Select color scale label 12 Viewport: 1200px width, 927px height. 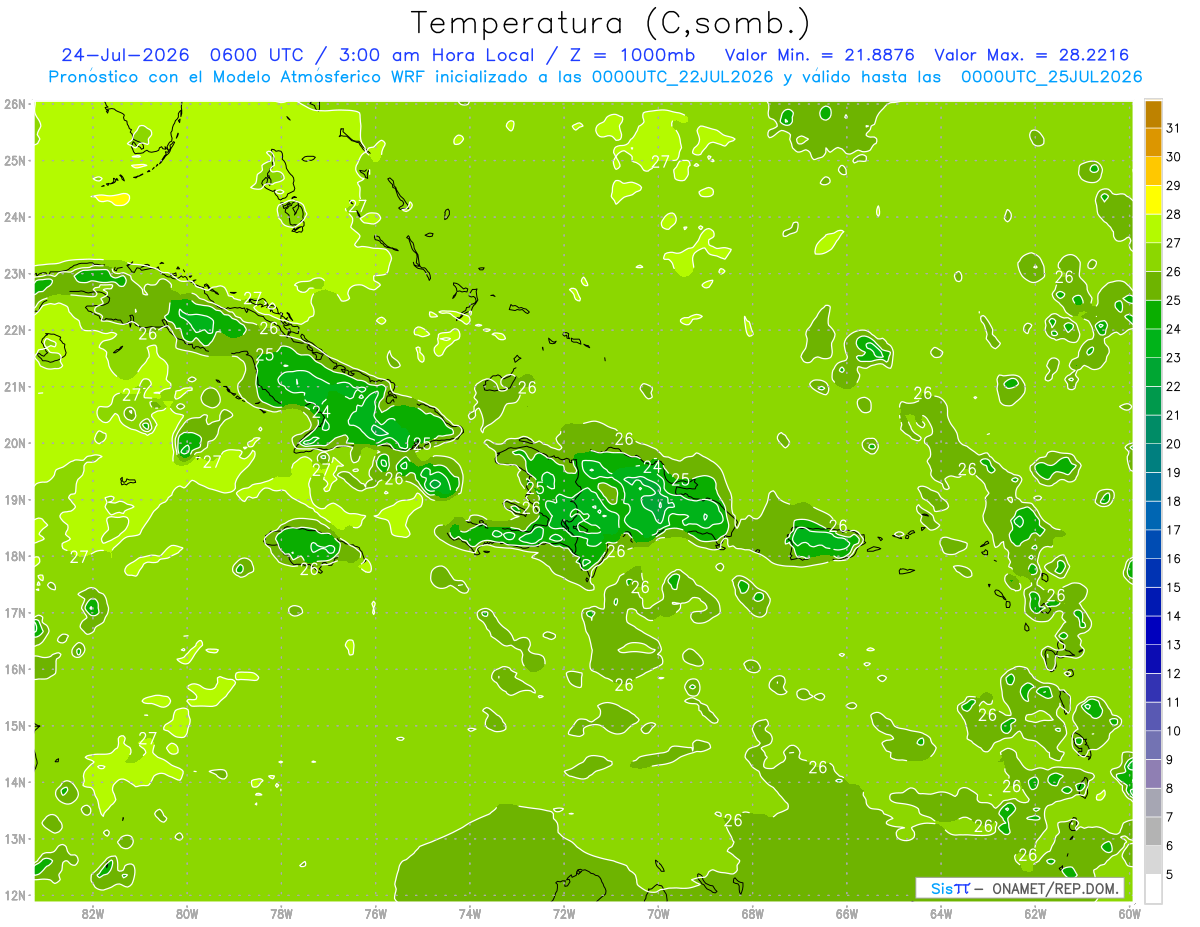(x=1173, y=673)
